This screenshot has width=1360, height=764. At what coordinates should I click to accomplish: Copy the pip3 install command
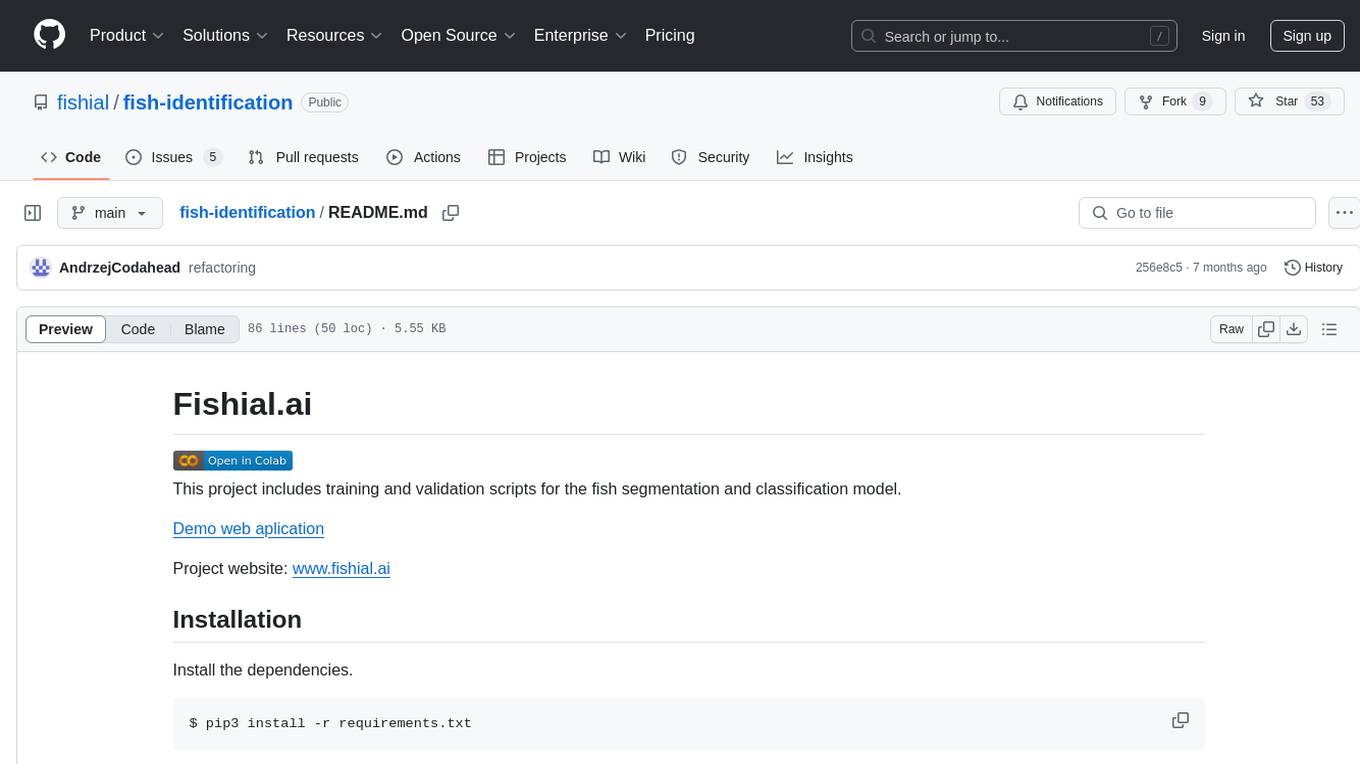tap(1180, 721)
